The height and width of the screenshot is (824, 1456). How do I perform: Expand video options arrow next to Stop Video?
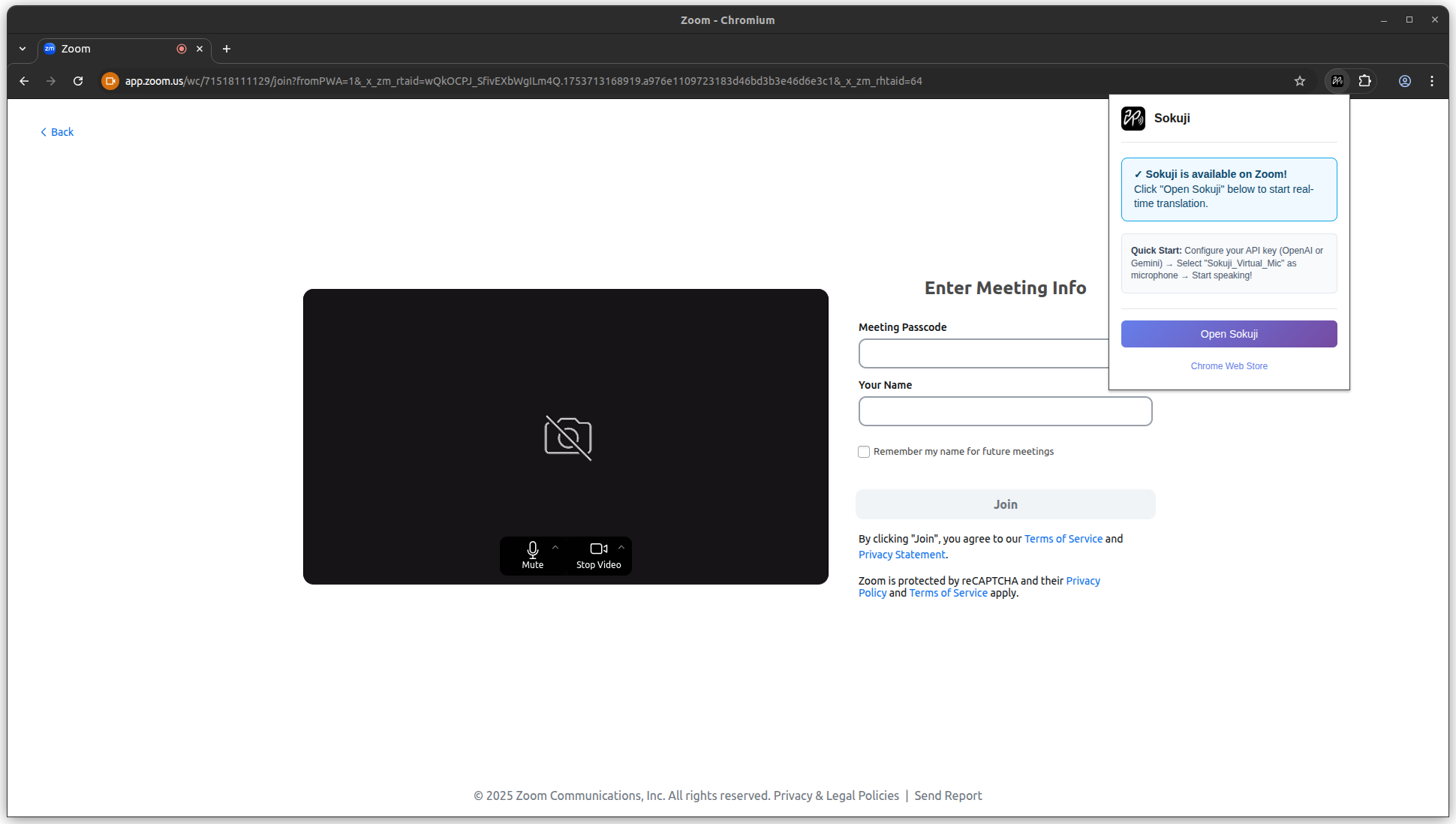coord(621,548)
